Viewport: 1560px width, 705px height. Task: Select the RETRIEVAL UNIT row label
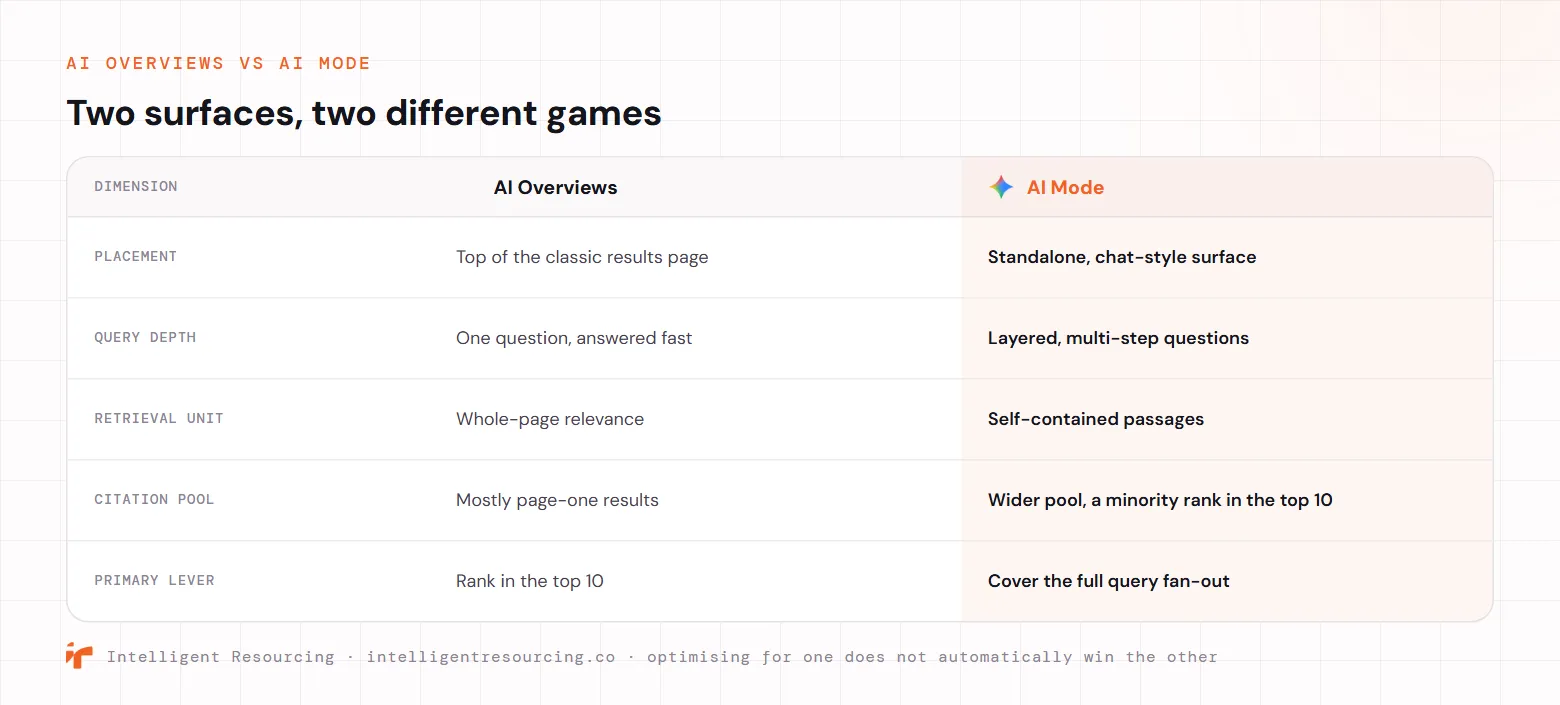(159, 418)
